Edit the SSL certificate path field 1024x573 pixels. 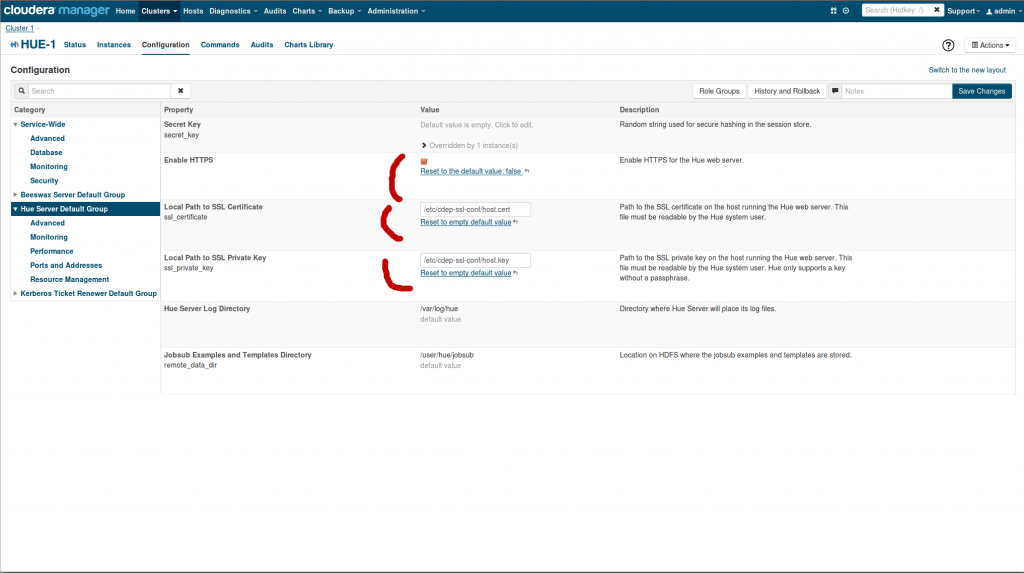pos(475,209)
